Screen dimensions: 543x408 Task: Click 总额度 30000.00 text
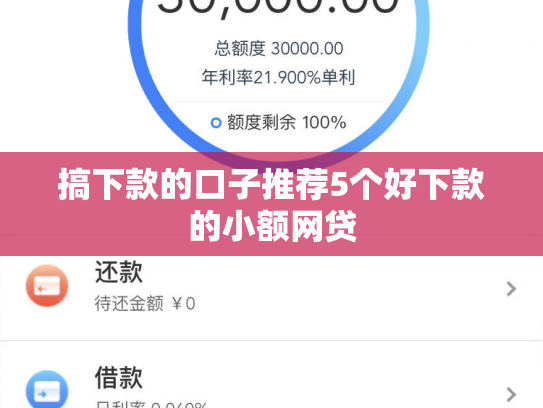279,48
